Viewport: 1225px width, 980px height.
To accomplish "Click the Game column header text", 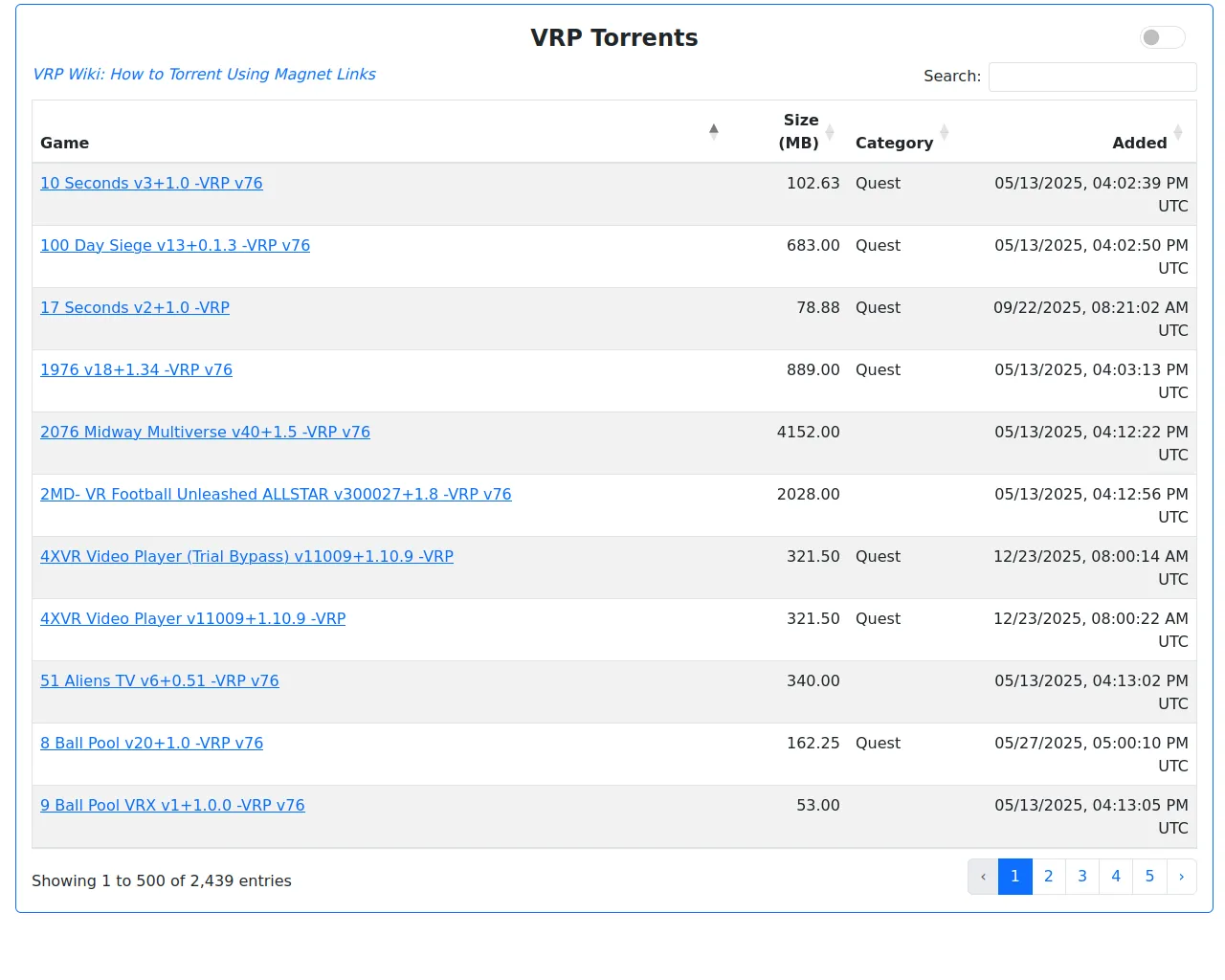I will tap(64, 143).
